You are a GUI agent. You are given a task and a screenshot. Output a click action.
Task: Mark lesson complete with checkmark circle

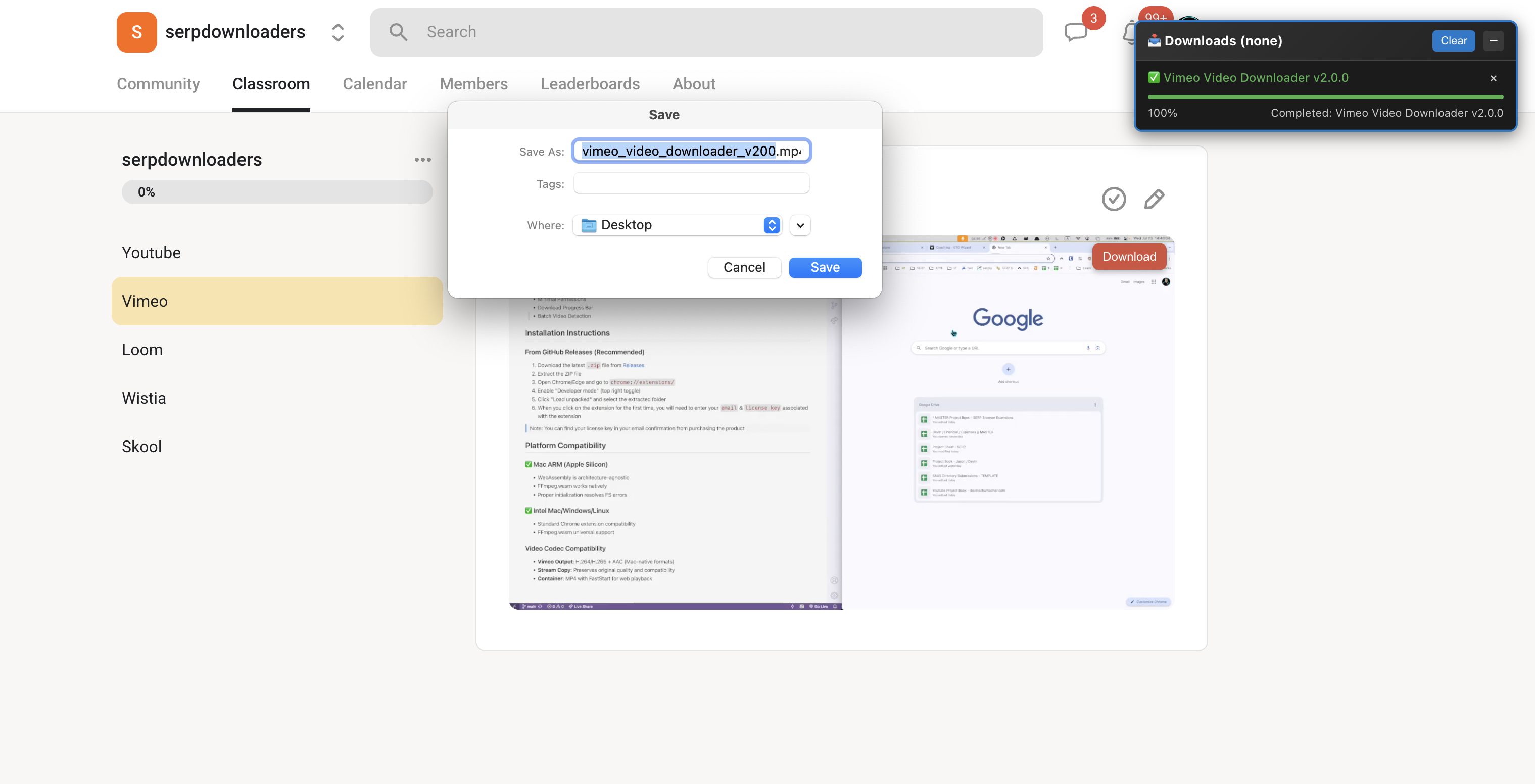pyautogui.click(x=1114, y=199)
